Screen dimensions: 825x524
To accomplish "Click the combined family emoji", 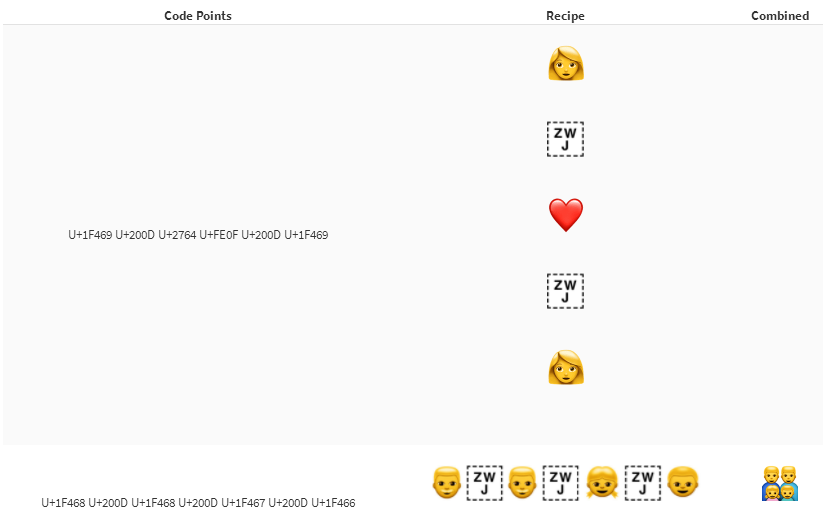I will click(x=779, y=483).
